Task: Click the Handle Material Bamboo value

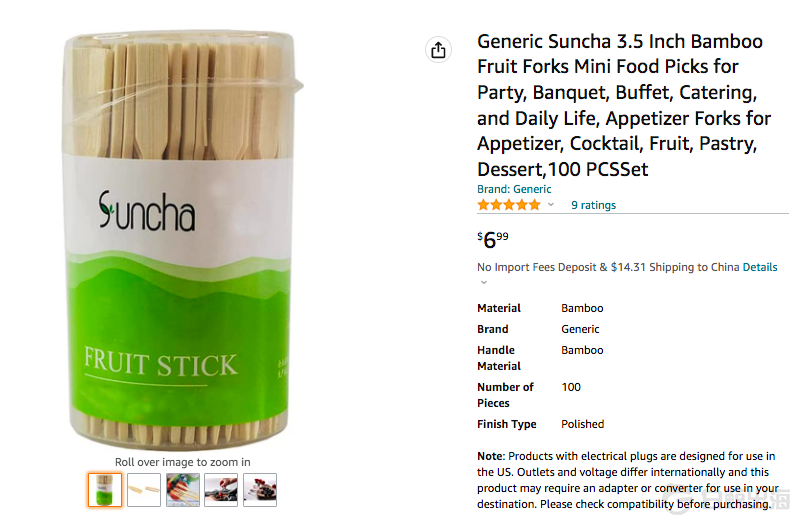Action: pos(582,350)
